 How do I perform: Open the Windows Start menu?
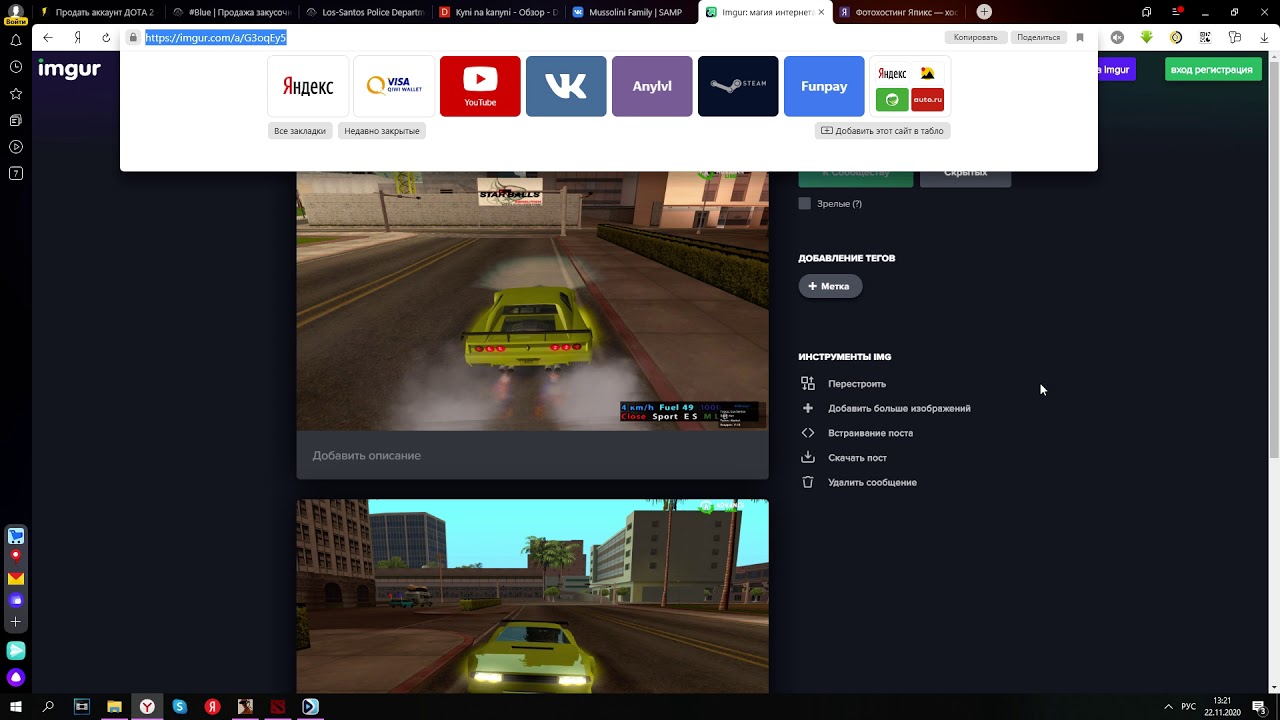[x=16, y=707]
